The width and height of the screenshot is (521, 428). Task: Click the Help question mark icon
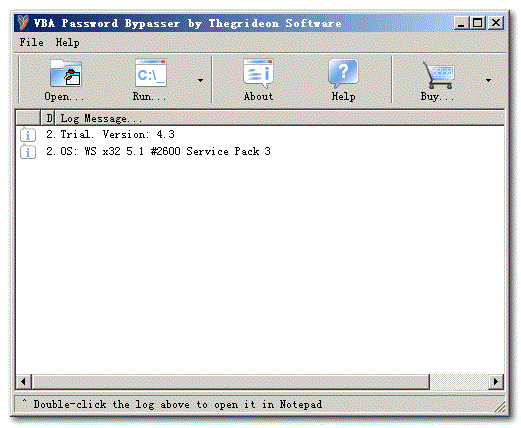[343, 73]
